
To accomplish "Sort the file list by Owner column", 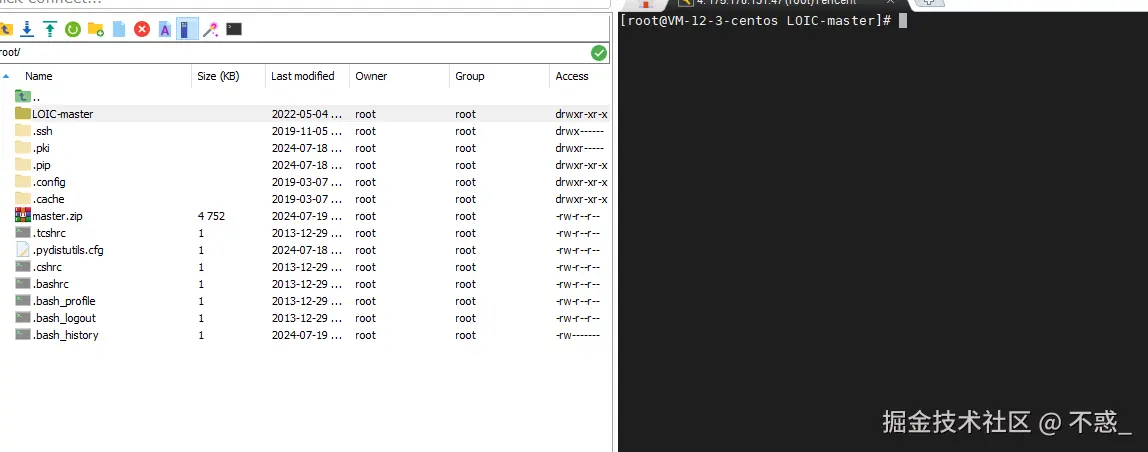I will click(371, 76).
